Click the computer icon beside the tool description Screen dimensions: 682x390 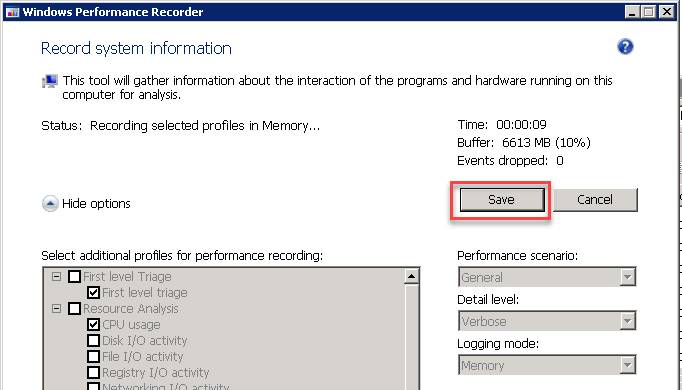click(50, 81)
